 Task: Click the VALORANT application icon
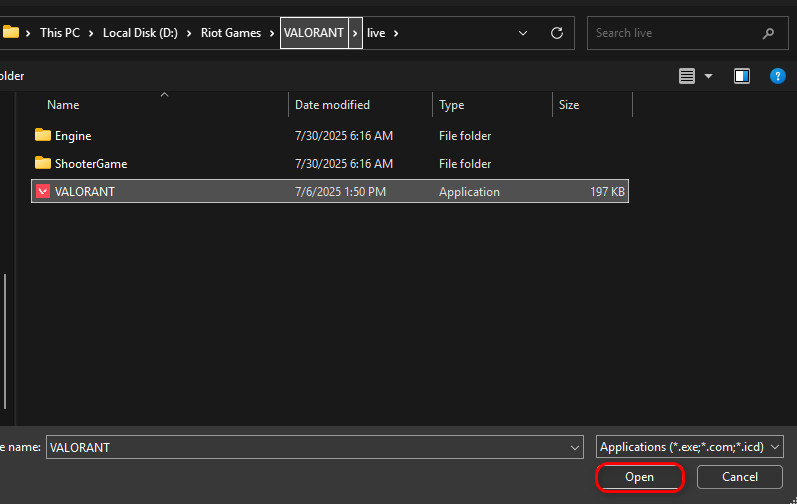43,191
